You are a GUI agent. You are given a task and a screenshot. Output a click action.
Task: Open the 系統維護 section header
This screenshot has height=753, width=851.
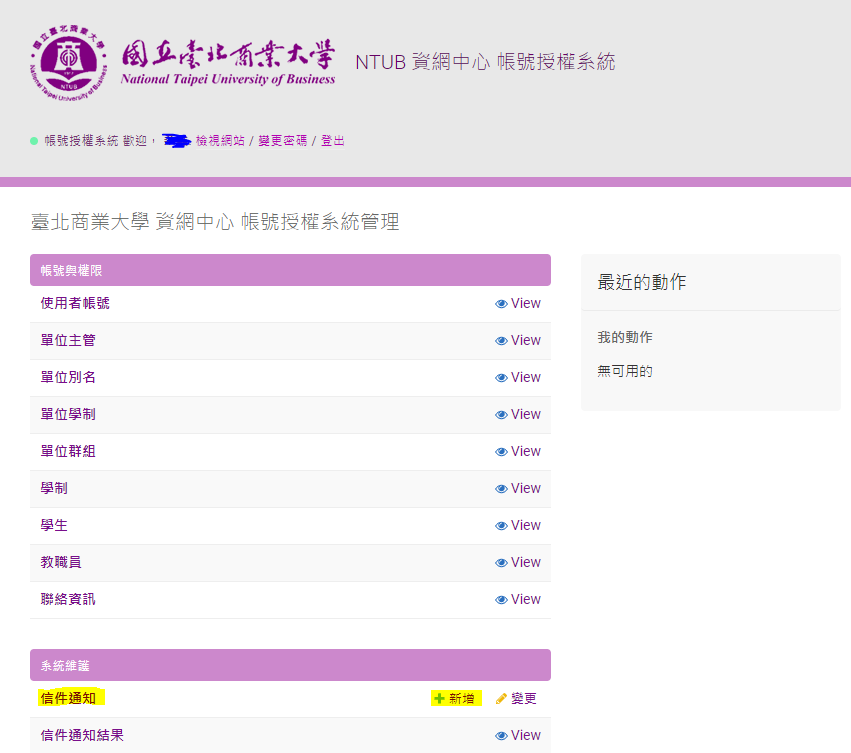(65, 666)
